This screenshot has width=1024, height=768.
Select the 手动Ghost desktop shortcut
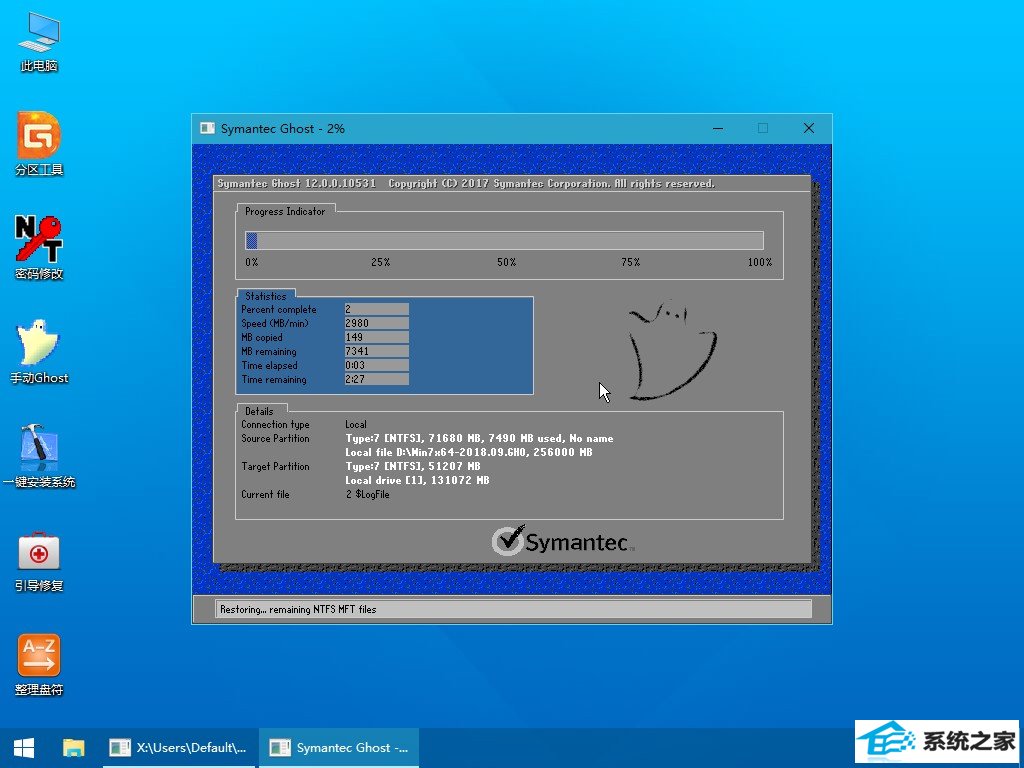[39, 350]
